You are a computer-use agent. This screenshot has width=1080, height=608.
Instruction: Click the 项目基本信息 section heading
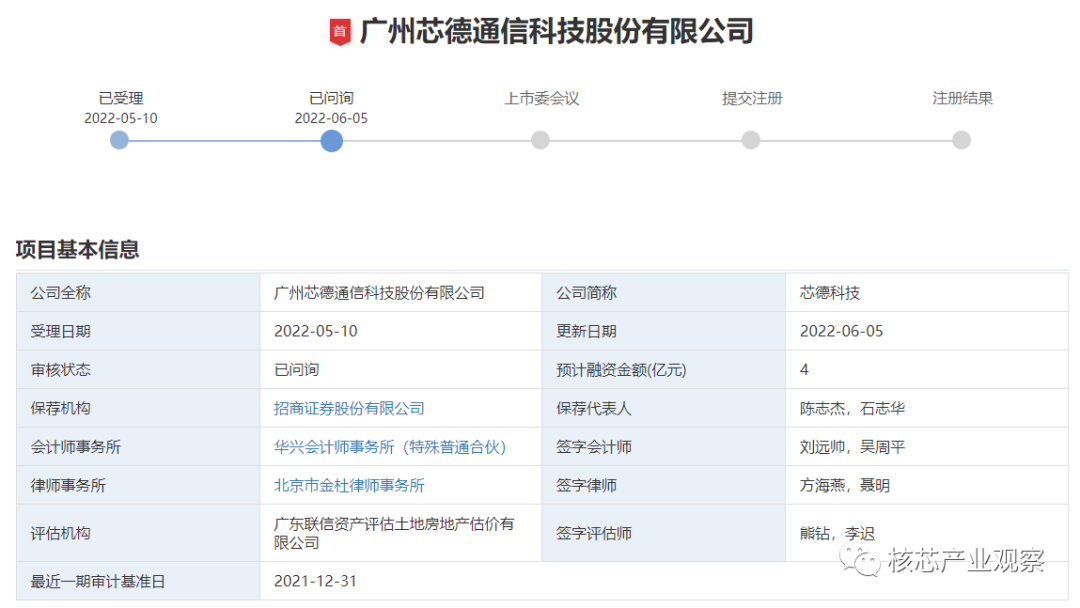[78, 249]
